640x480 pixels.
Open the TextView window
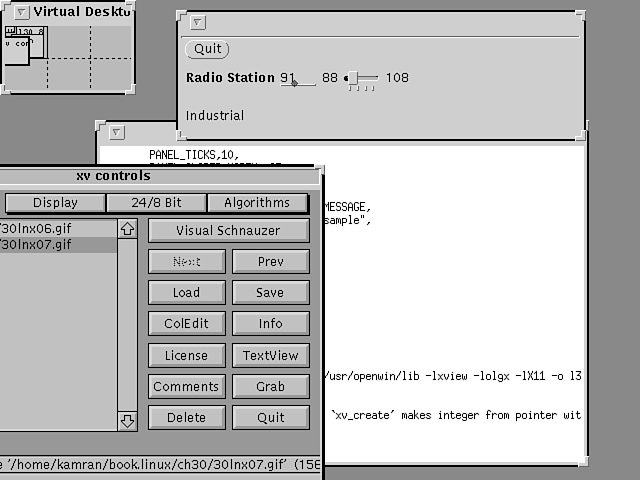point(270,355)
